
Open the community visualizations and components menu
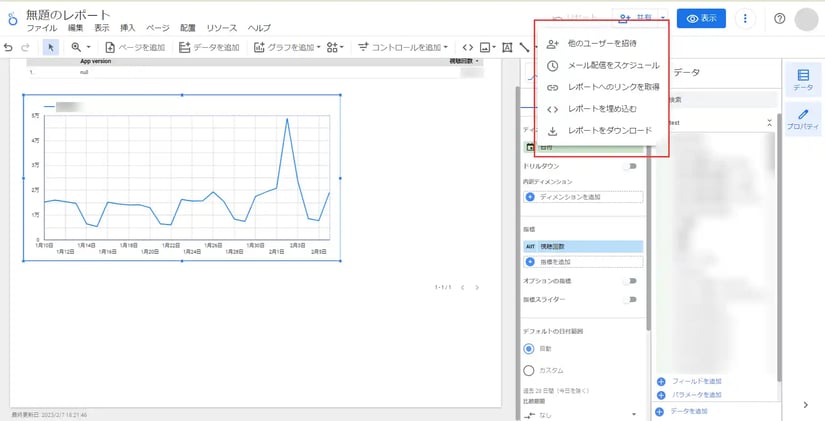[x=335, y=47]
